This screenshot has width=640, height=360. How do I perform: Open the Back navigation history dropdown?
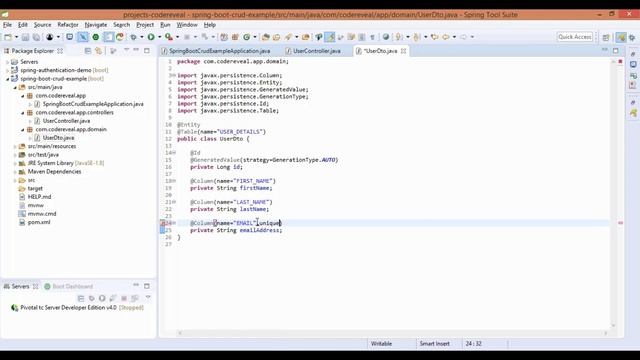click(x=454, y=37)
